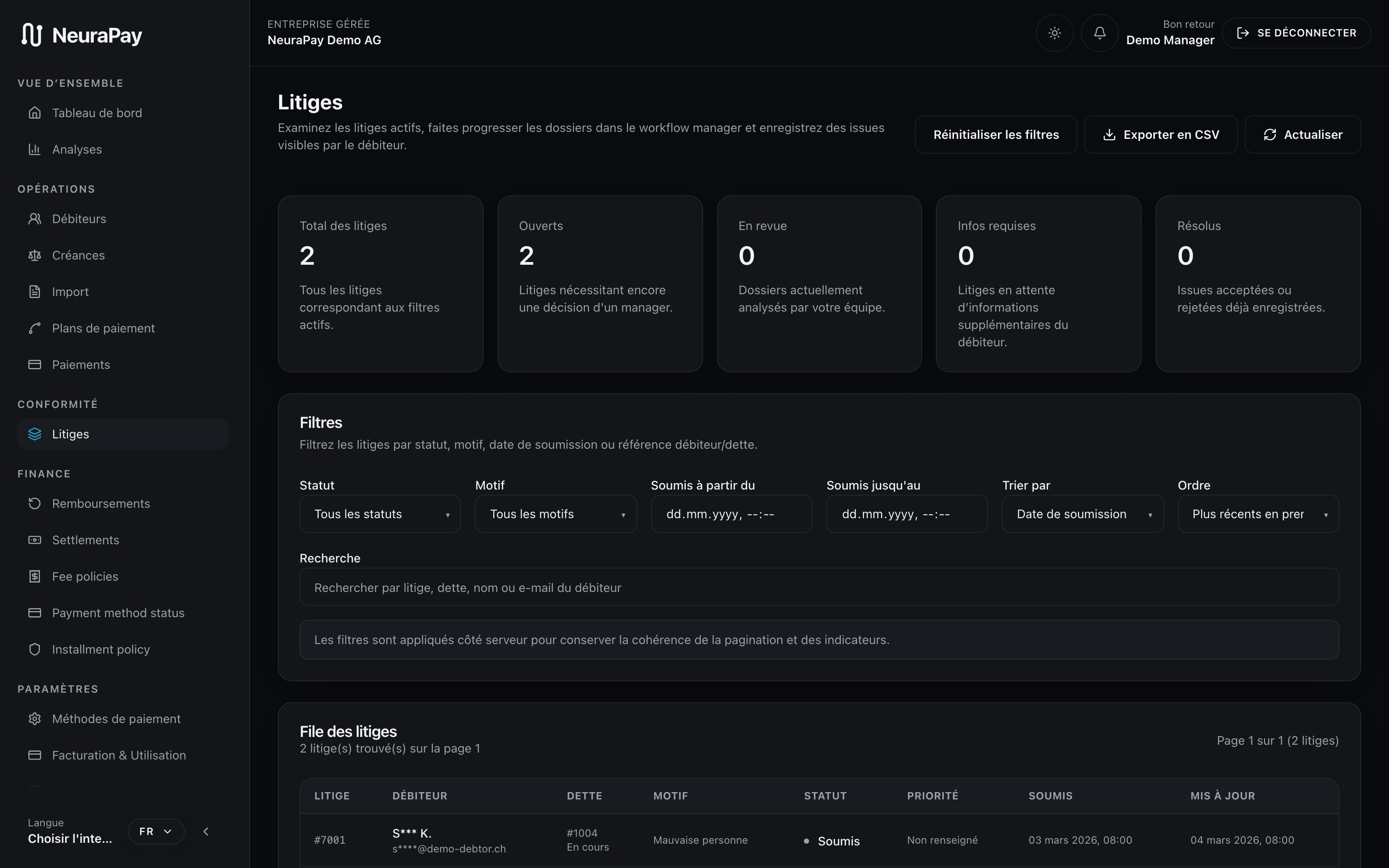1389x868 pixels.
Task: Click Exporter en CSV button
Action: (x=1161, y=135)
